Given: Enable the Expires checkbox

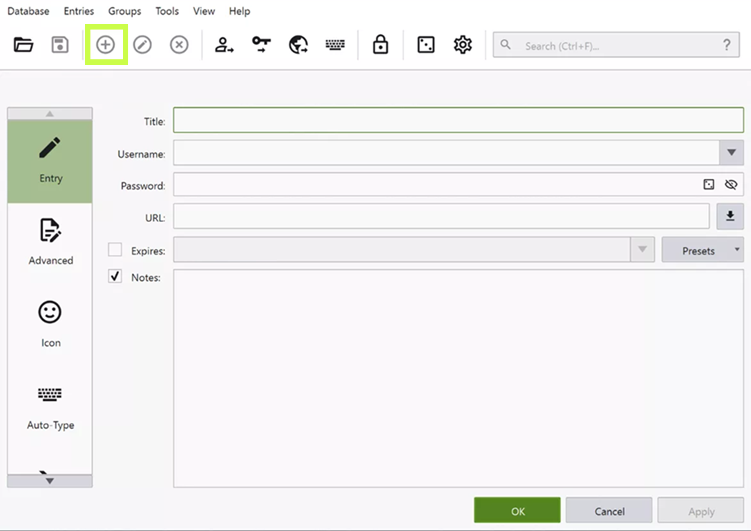Looking at the screenshot, I should 115,250.
